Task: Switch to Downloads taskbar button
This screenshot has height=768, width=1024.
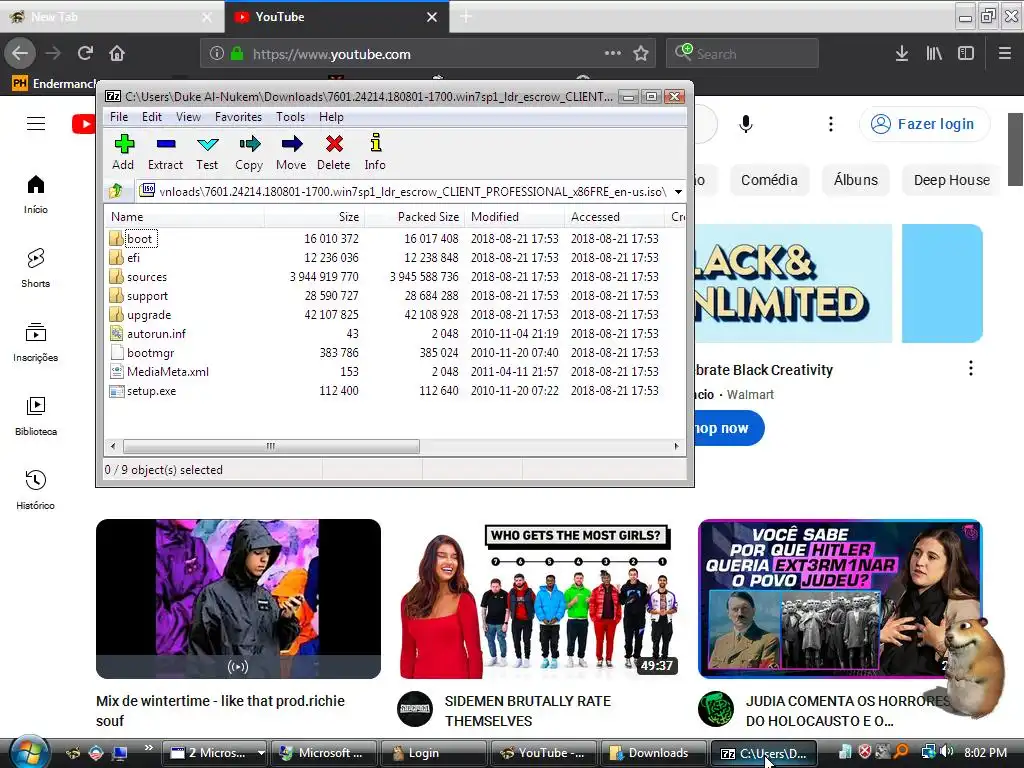Action: tap(652, 753)
